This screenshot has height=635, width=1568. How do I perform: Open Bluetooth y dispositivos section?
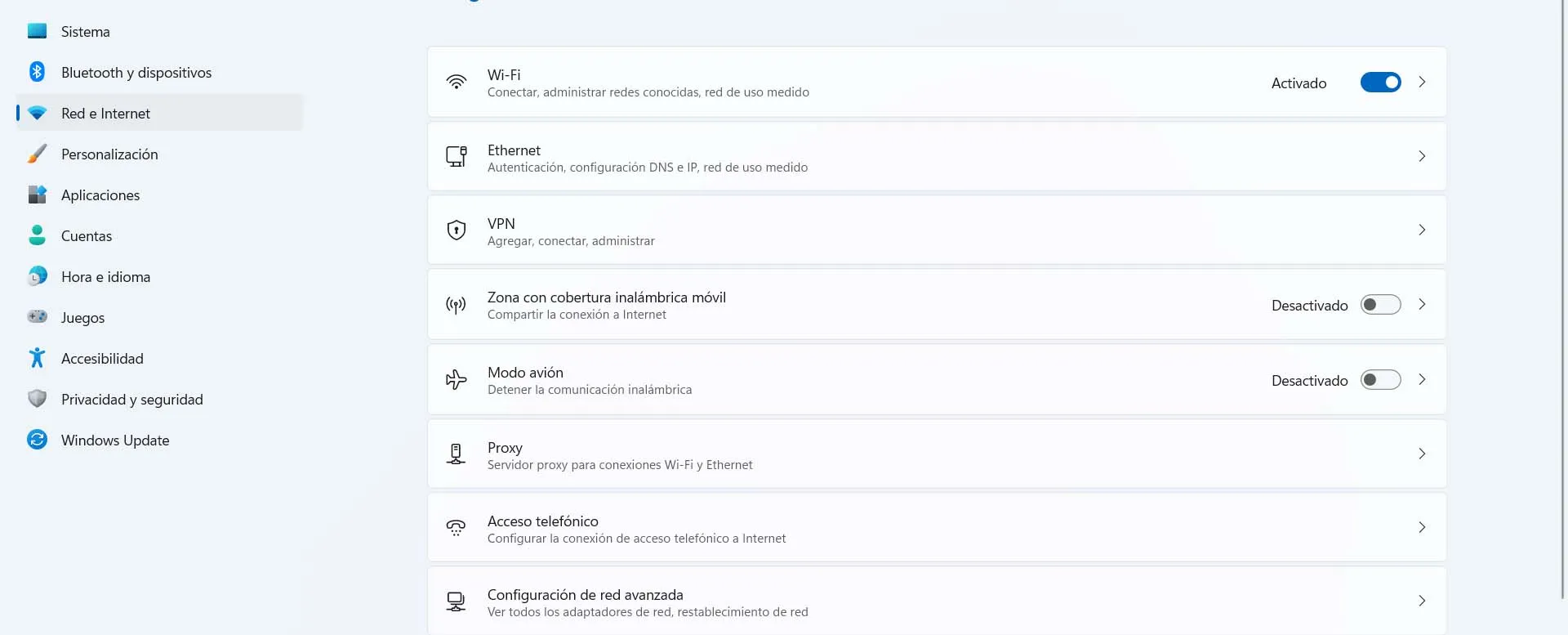(x=160, y=72)
